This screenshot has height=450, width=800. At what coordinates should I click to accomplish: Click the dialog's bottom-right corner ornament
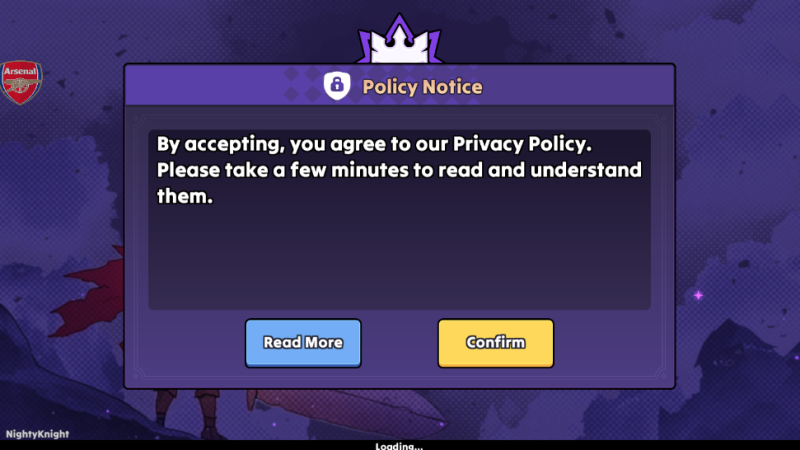(662, 376)
